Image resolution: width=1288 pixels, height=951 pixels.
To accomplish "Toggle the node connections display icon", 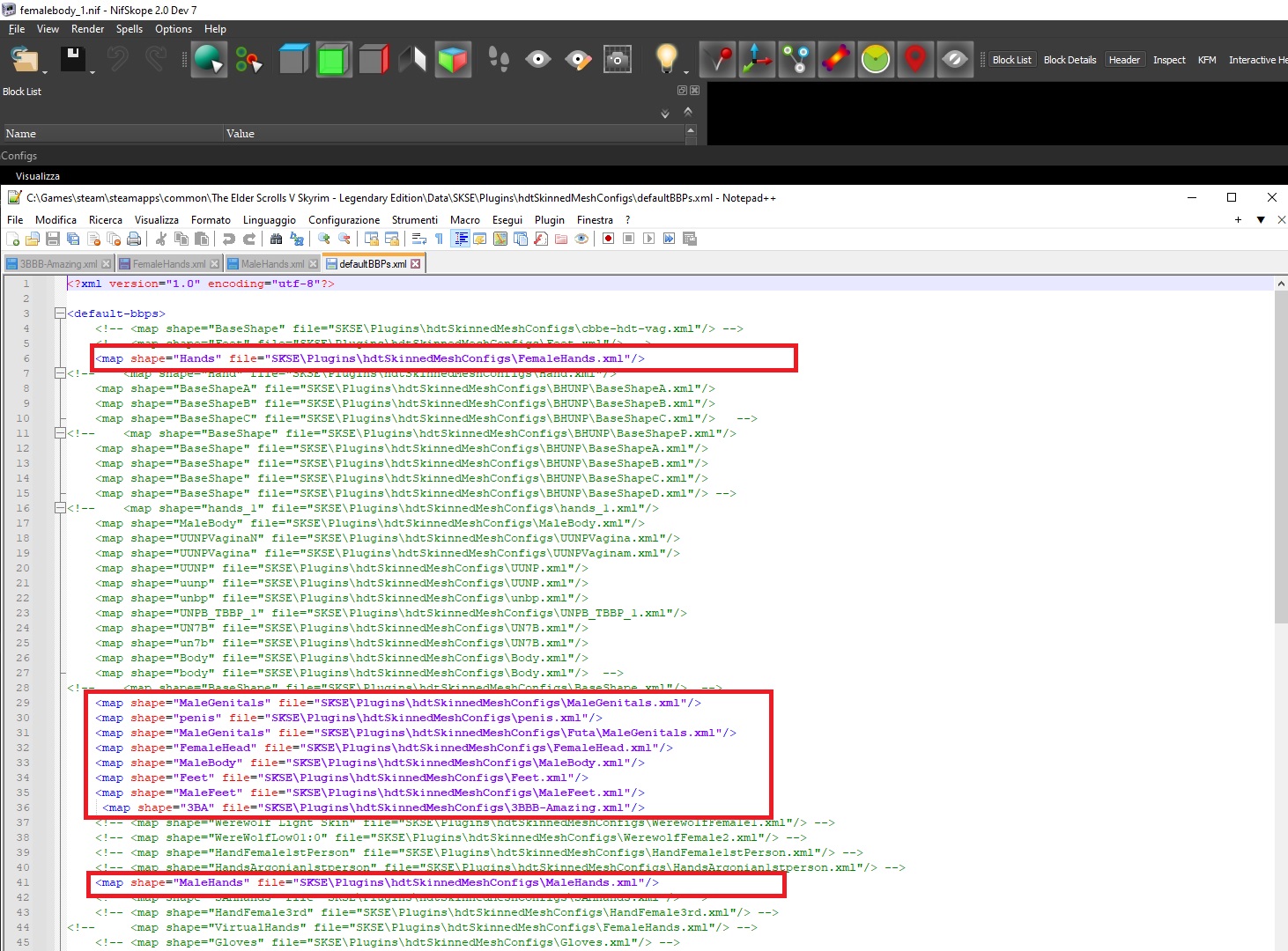I will [796, 60].
